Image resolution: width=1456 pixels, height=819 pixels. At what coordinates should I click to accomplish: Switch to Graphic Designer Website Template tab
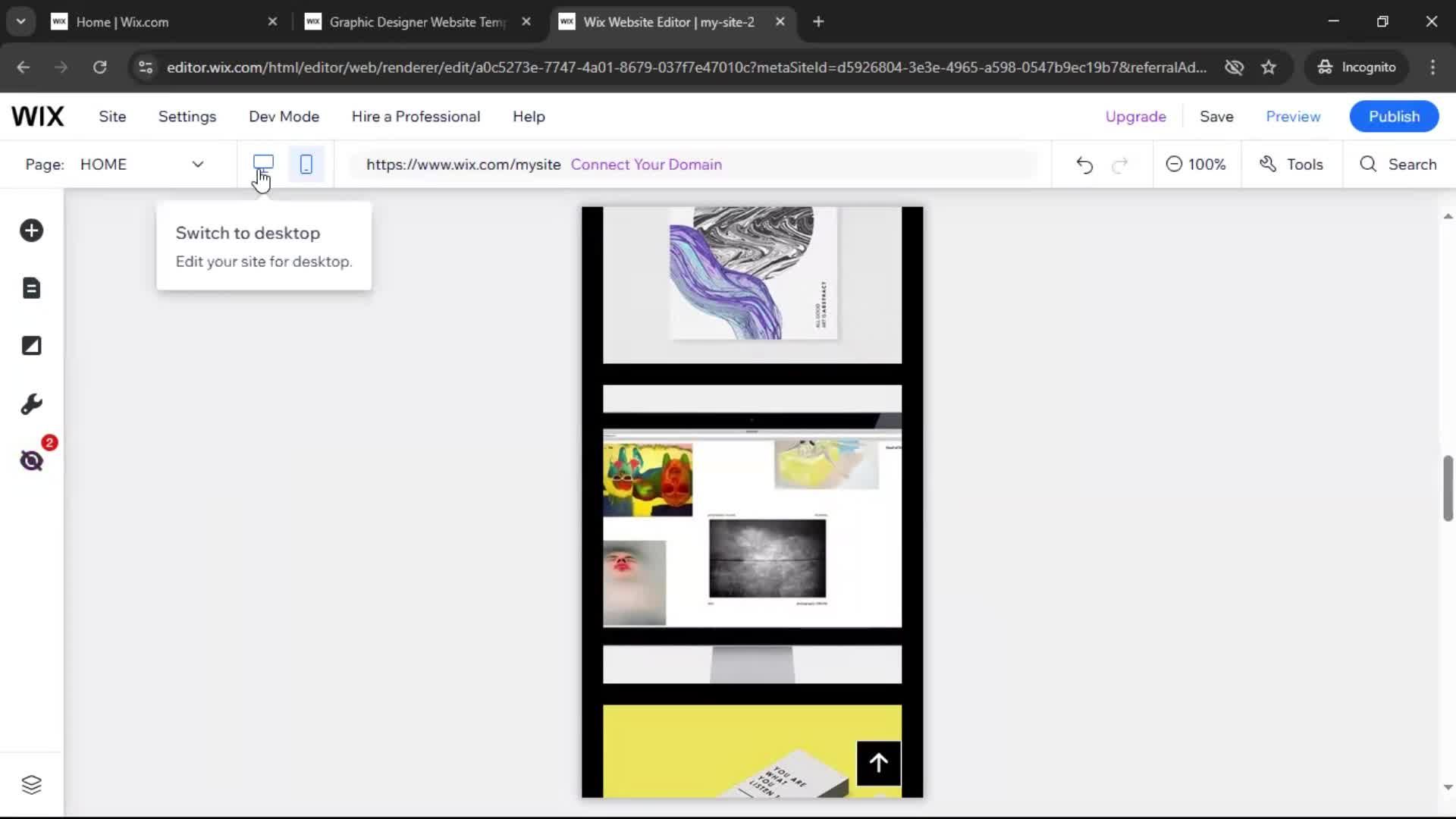(x=417, y=22)
